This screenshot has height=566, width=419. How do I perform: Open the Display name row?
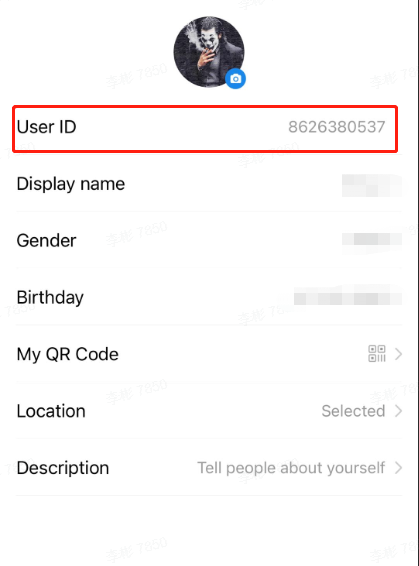coord(209,184)
